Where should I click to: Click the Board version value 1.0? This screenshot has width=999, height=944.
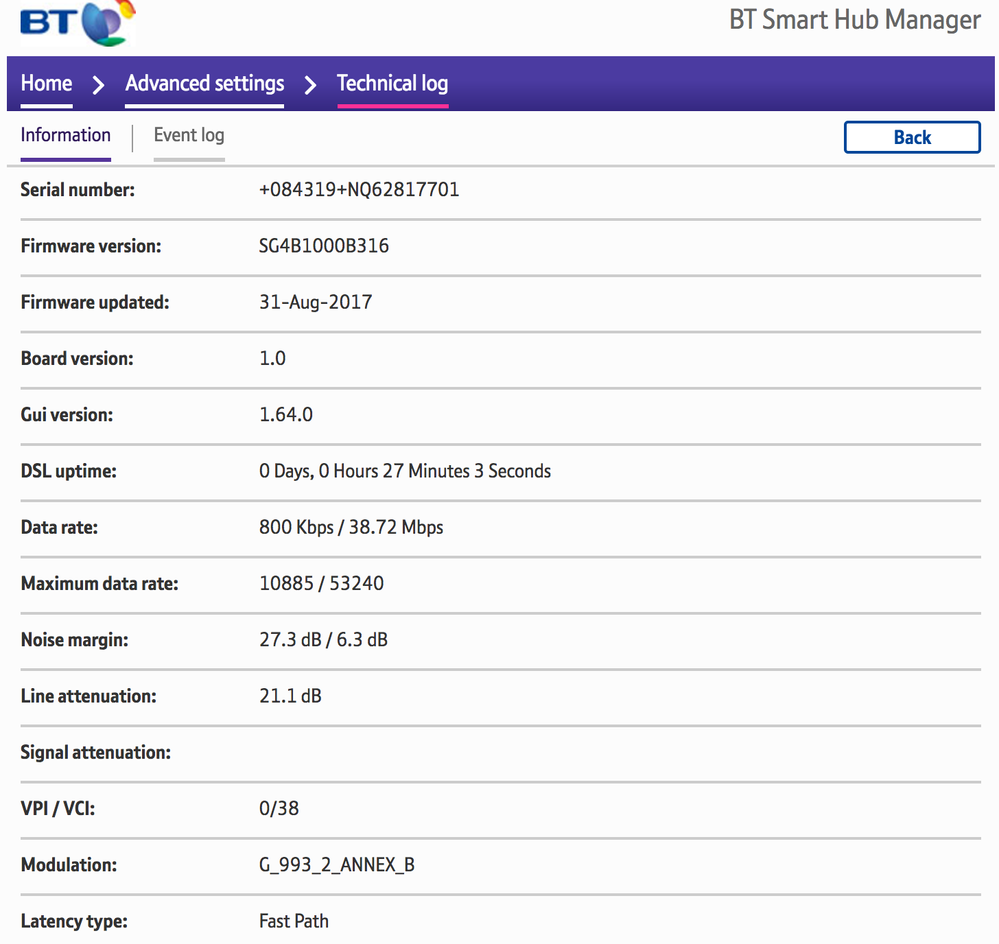[272, 359]
